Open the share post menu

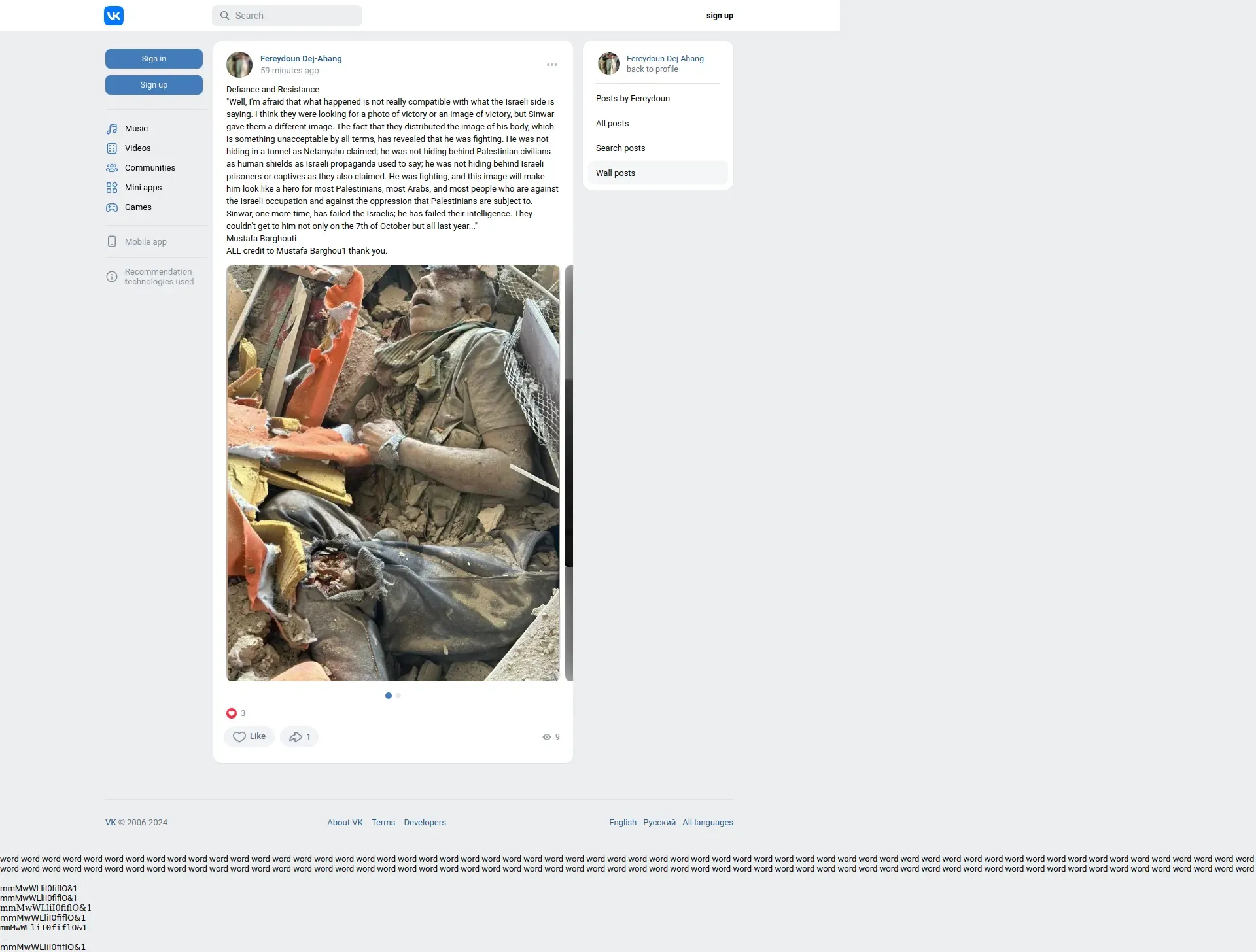coord(299,737)
